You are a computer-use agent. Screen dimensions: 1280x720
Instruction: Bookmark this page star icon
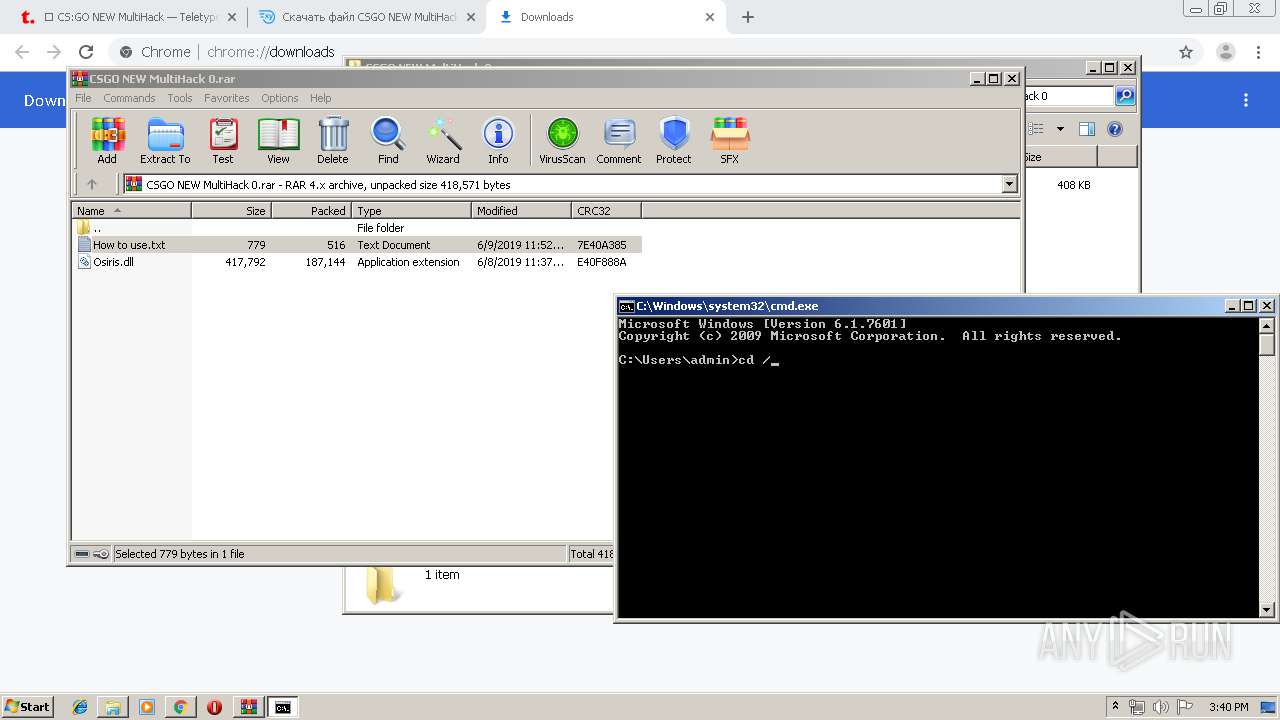[1186, 52]
